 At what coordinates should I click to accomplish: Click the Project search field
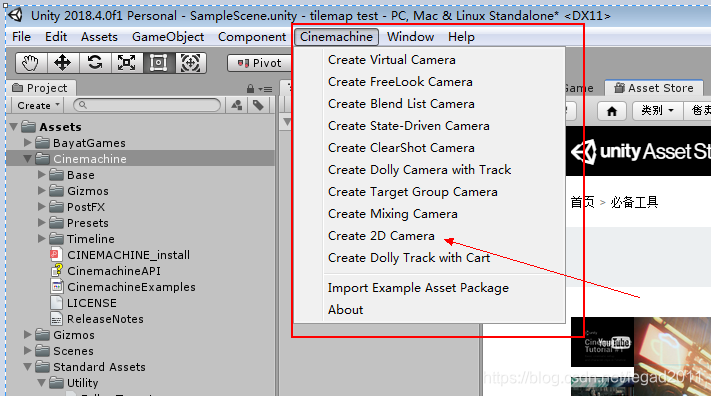[147, 105]
